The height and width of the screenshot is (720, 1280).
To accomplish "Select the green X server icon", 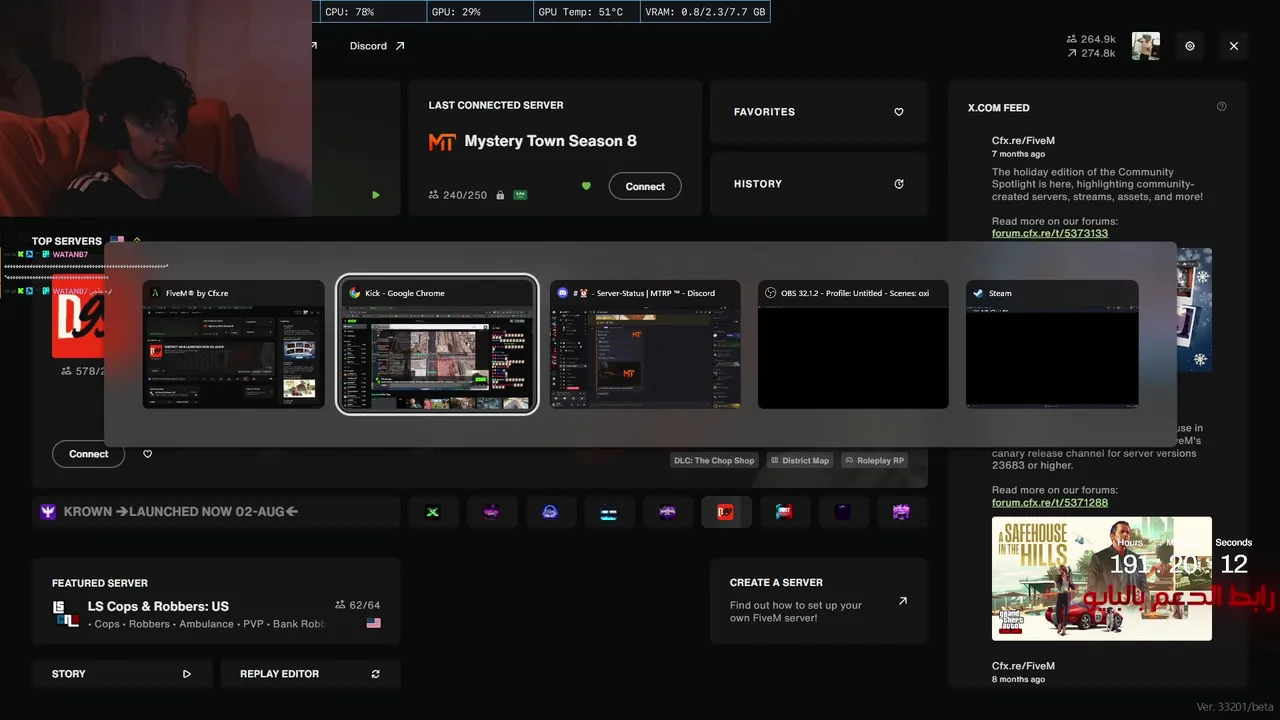I will (x=433, y=512).
